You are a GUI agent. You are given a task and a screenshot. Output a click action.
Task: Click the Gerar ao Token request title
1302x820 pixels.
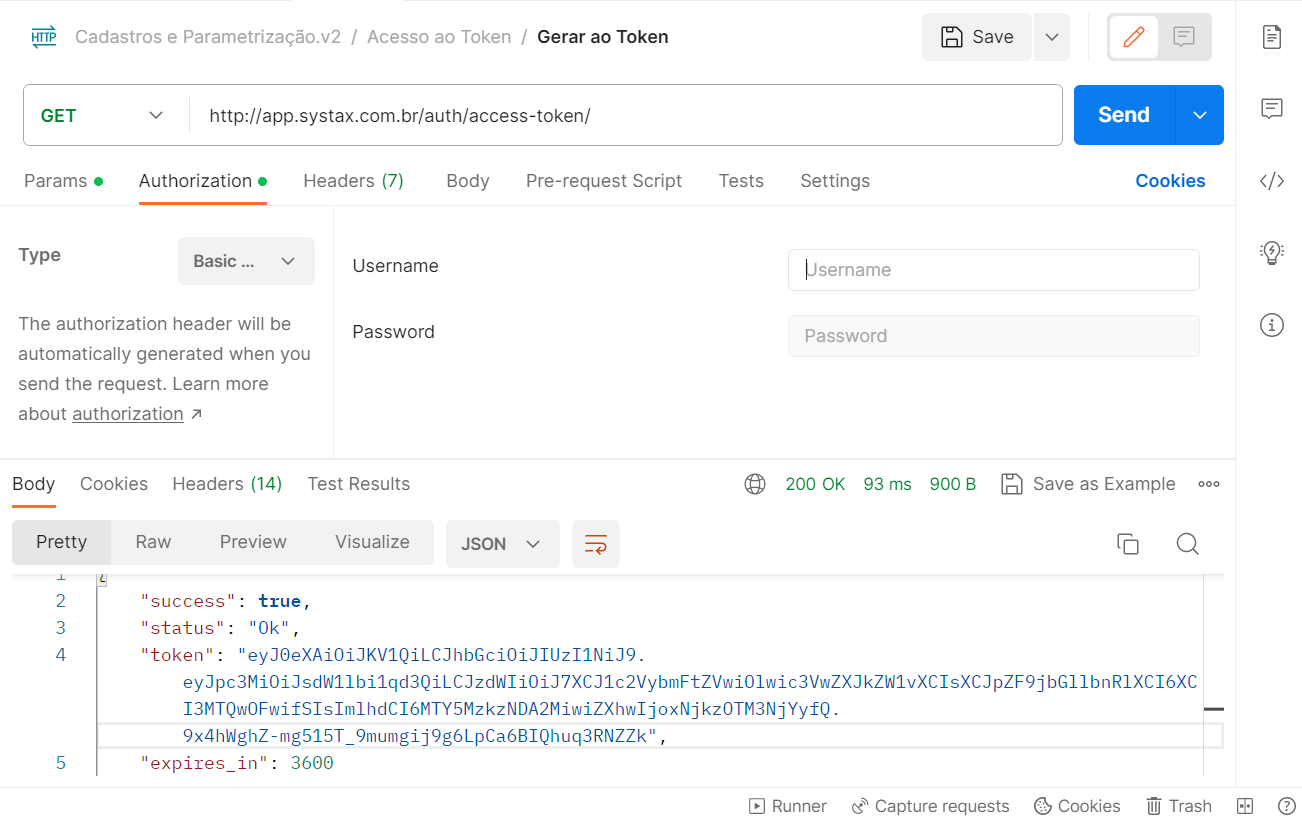click(603, 38)
